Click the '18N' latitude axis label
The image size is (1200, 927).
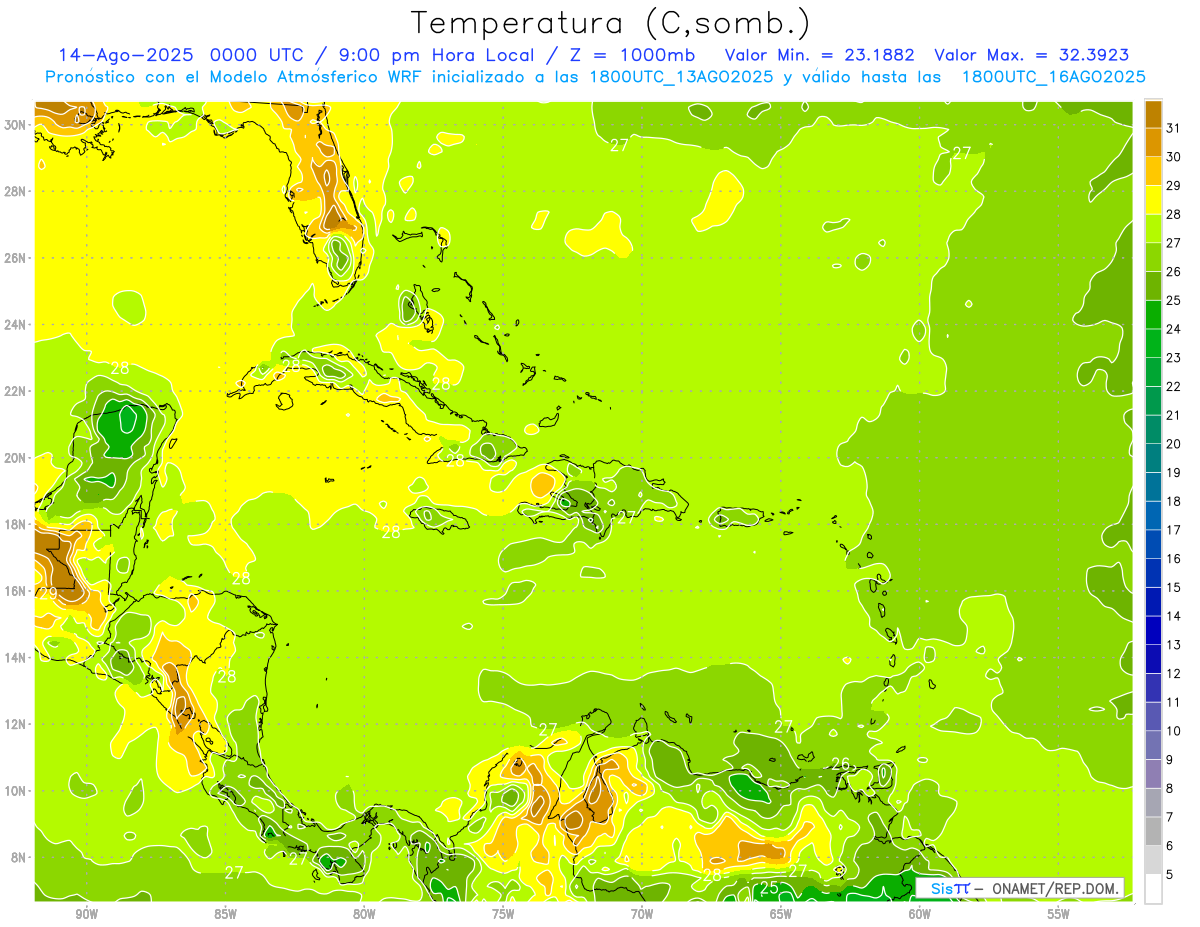coord(16,524)
